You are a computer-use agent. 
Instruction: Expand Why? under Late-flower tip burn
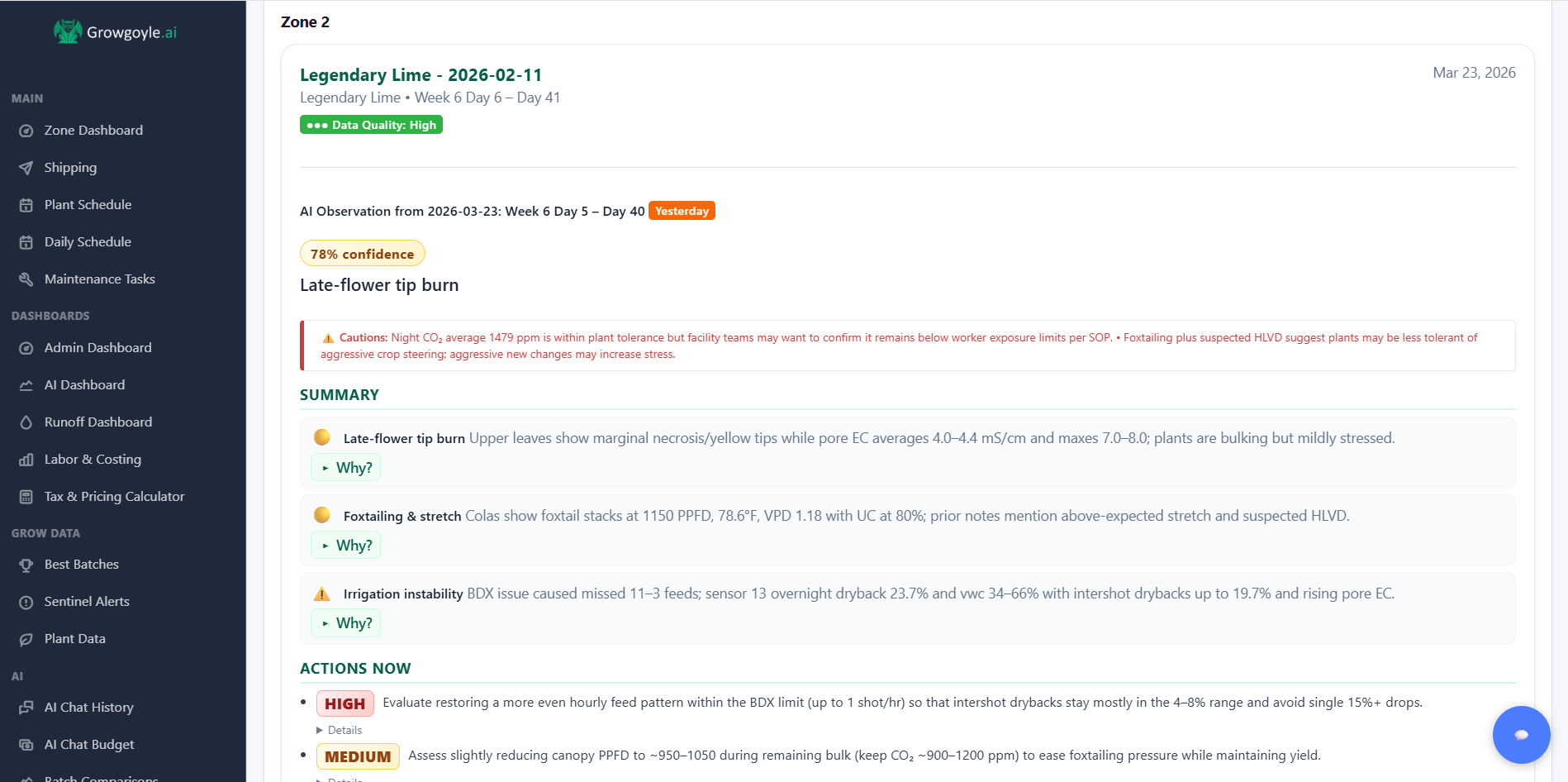345,467
